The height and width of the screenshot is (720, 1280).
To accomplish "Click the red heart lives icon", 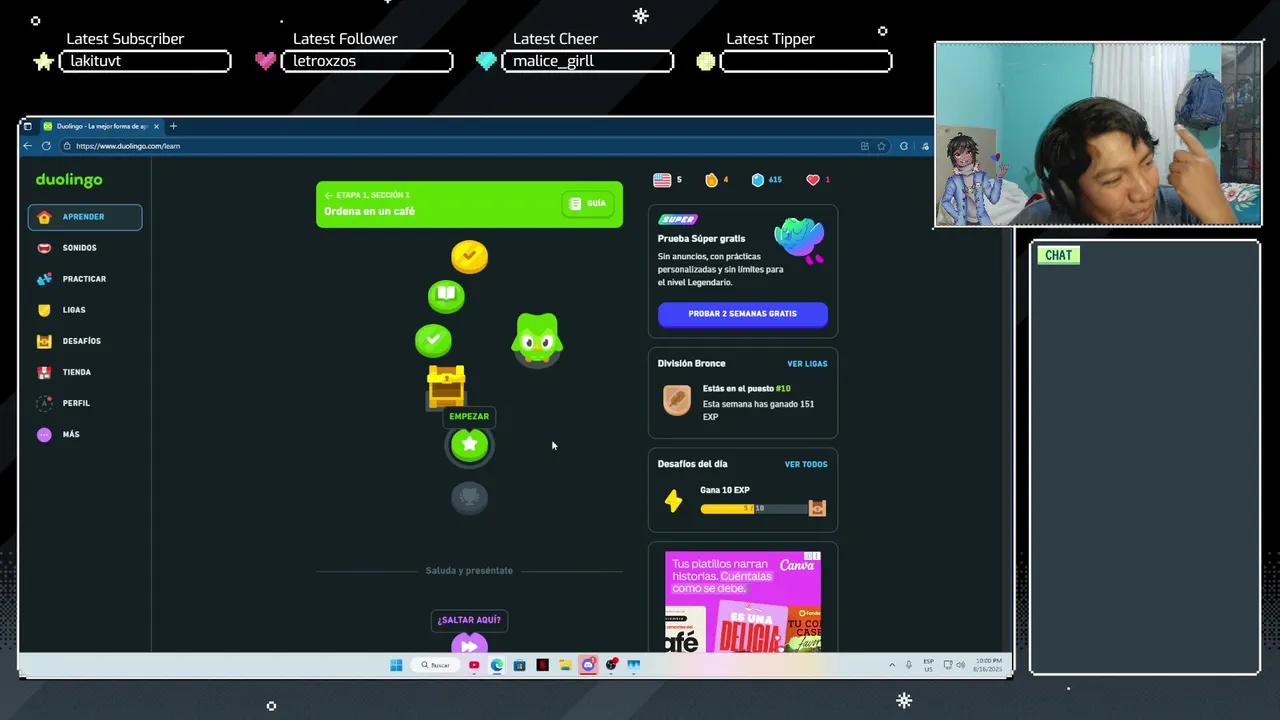I will point(813,180).
